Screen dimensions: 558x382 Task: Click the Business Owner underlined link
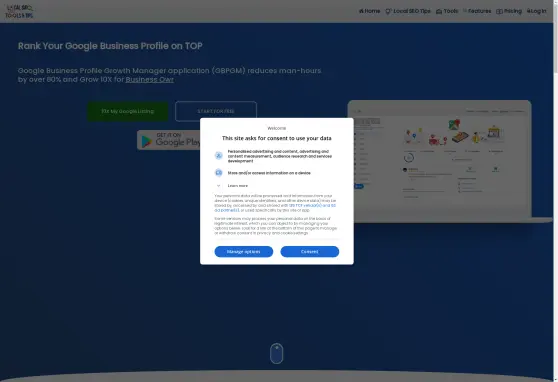click(149, 79)
